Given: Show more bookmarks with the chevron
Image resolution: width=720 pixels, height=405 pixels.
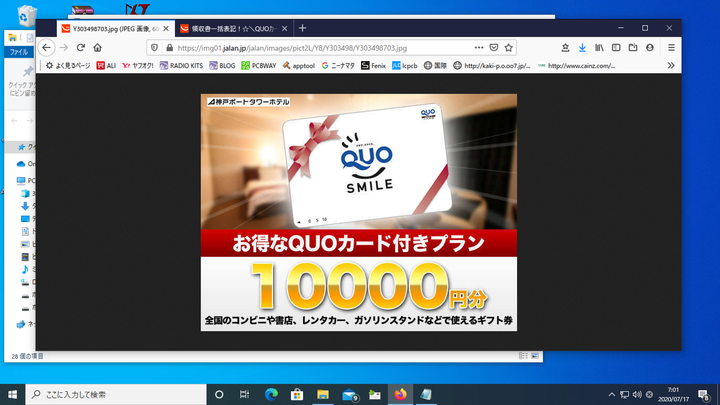Looking at the screenshot, I should coord(671,66).
